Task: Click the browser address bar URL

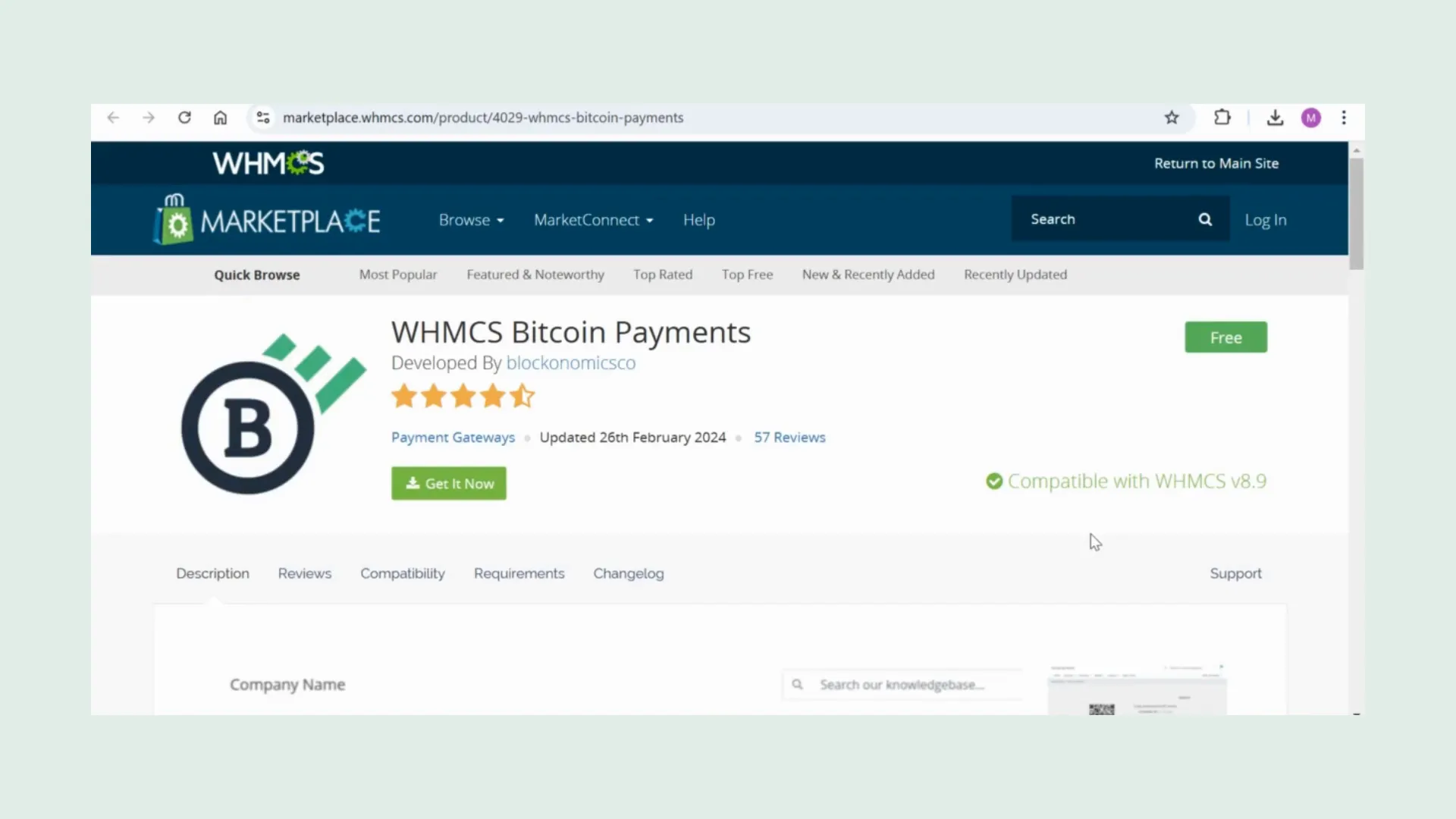Action: [483, 118]
